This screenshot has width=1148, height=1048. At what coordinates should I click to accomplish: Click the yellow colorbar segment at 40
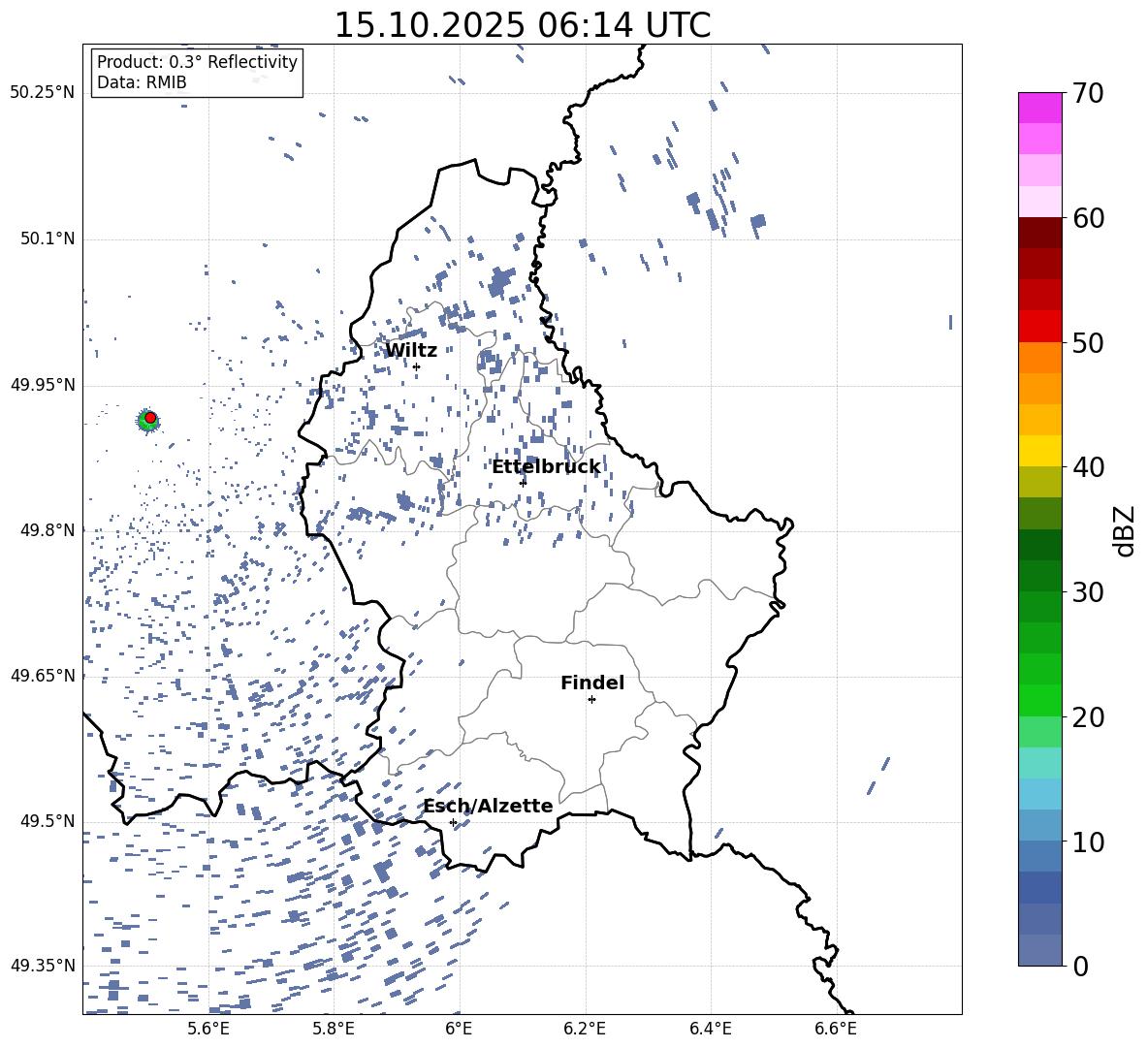(1039, 451)
